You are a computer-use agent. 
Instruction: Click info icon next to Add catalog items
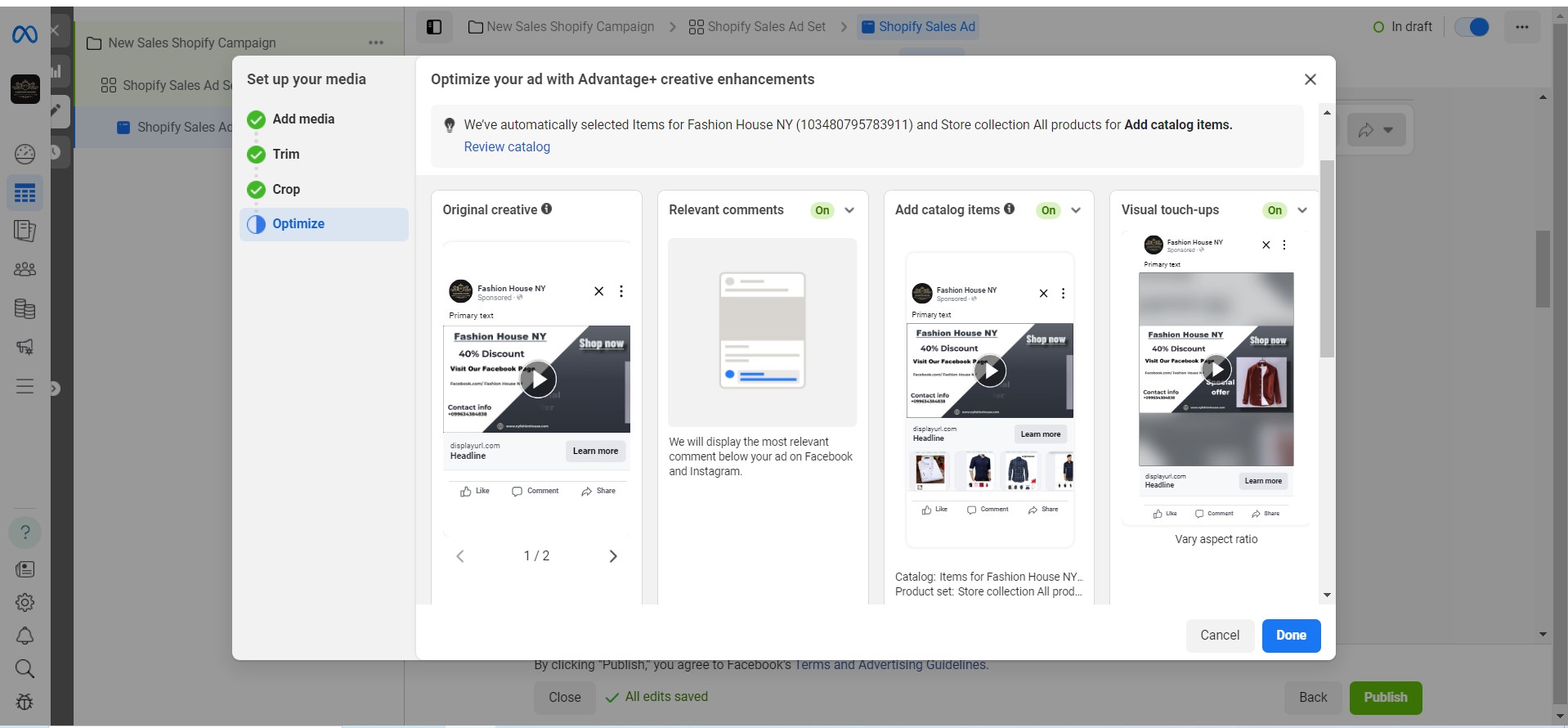click(x=1010, y=209)
